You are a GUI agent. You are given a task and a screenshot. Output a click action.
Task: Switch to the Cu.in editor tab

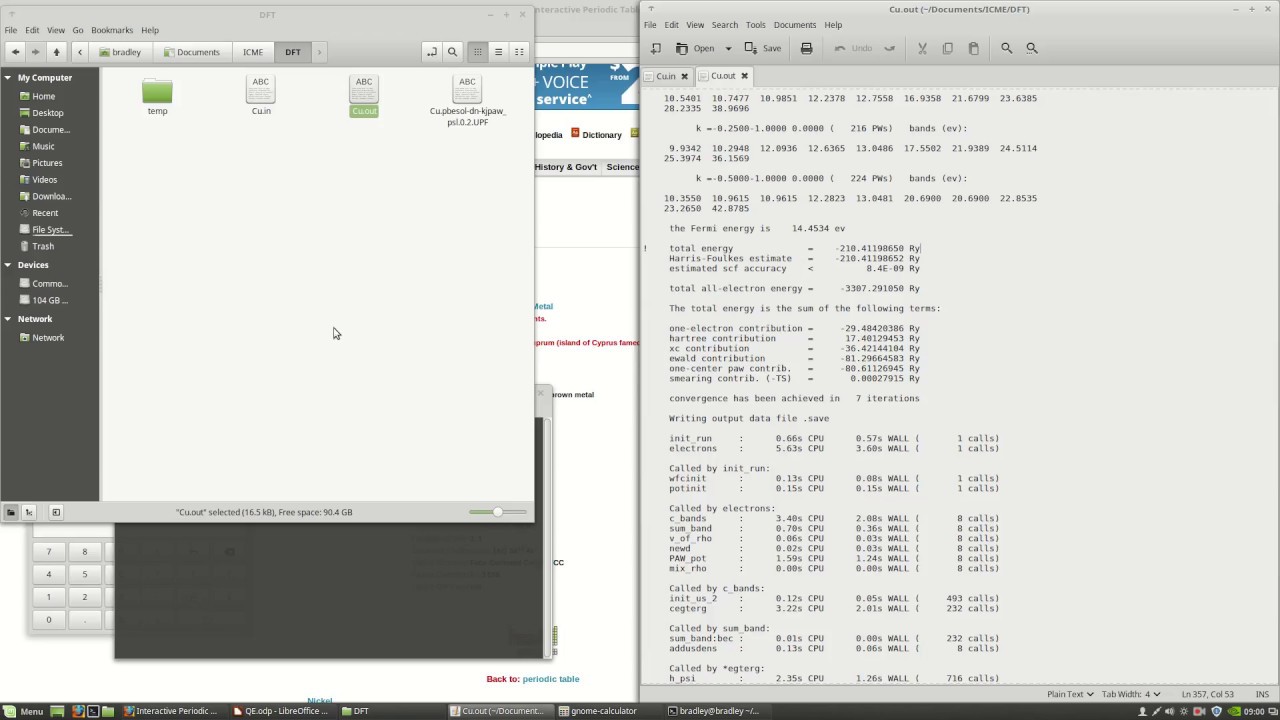[x=666, y=76]
